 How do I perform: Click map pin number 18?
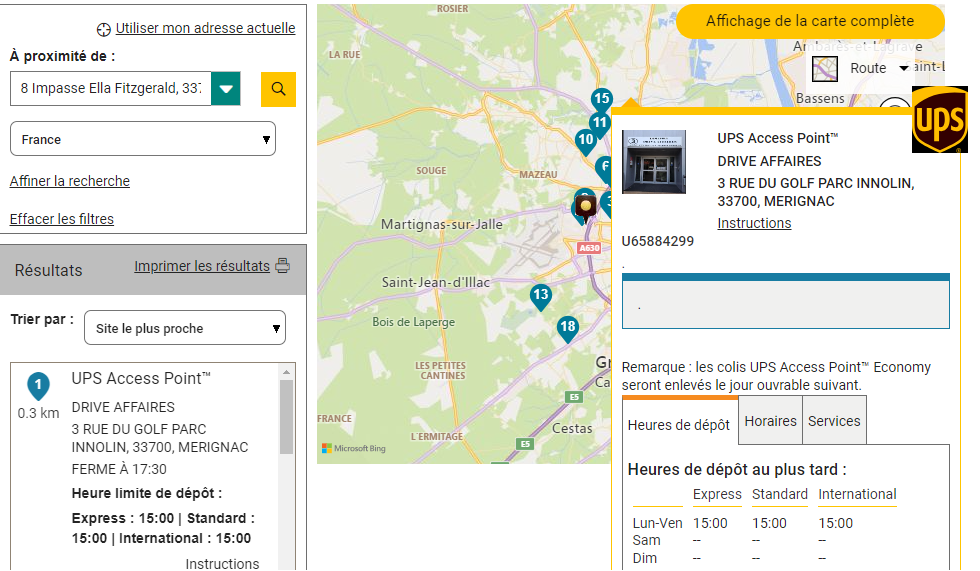568,327
